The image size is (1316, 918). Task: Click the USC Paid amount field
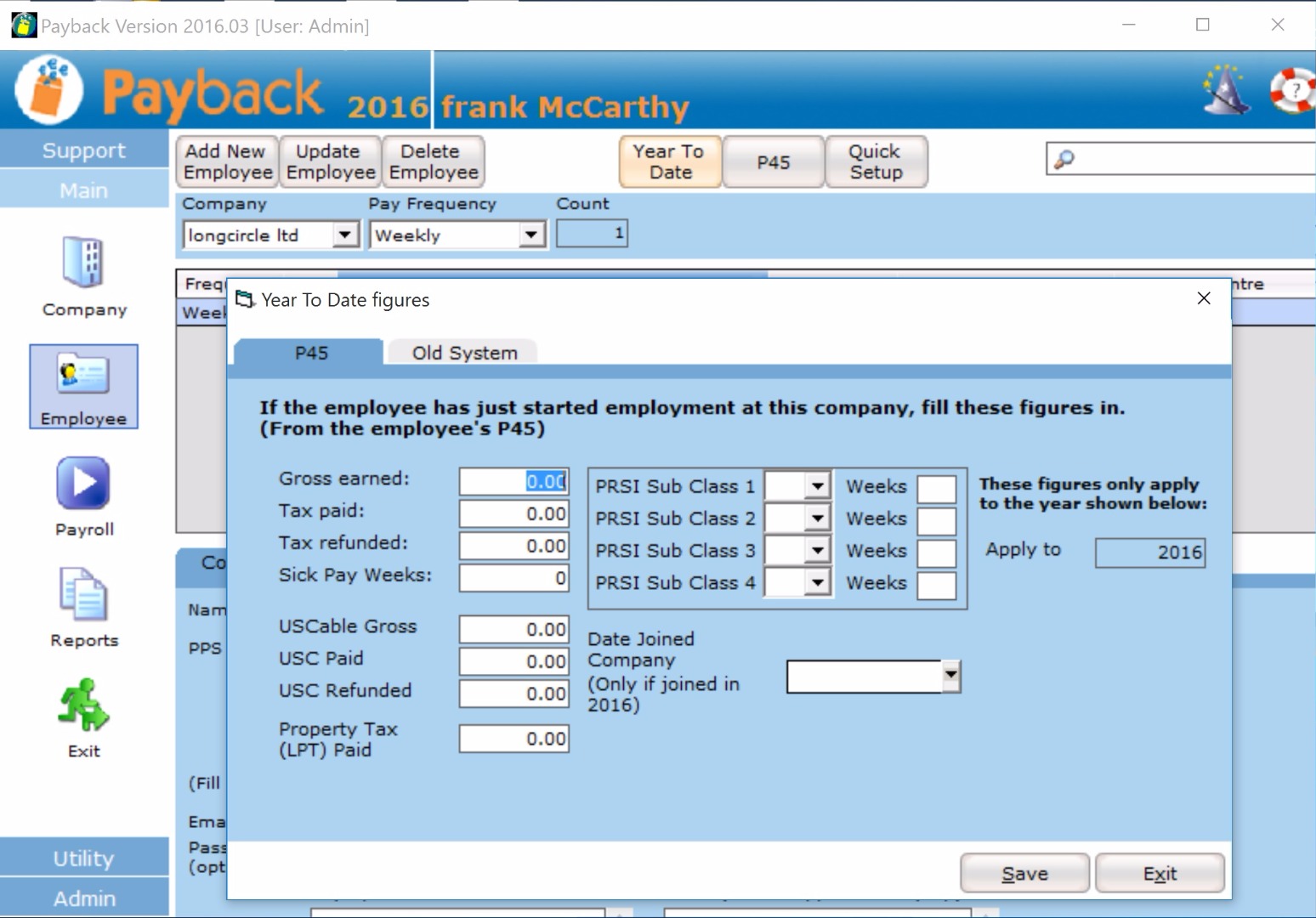click(x=513, y=661)
